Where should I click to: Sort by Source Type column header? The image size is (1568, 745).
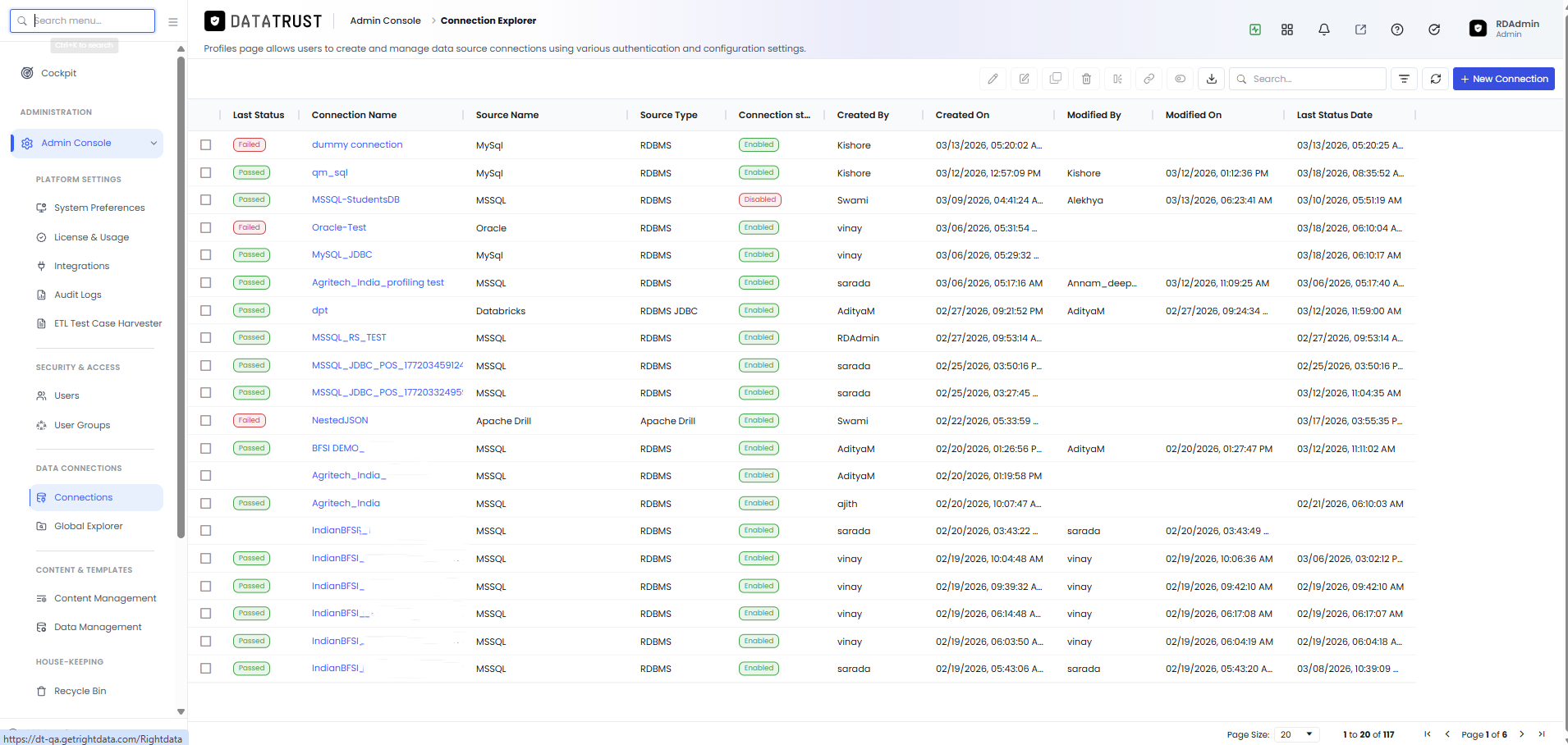coord(669,115)
